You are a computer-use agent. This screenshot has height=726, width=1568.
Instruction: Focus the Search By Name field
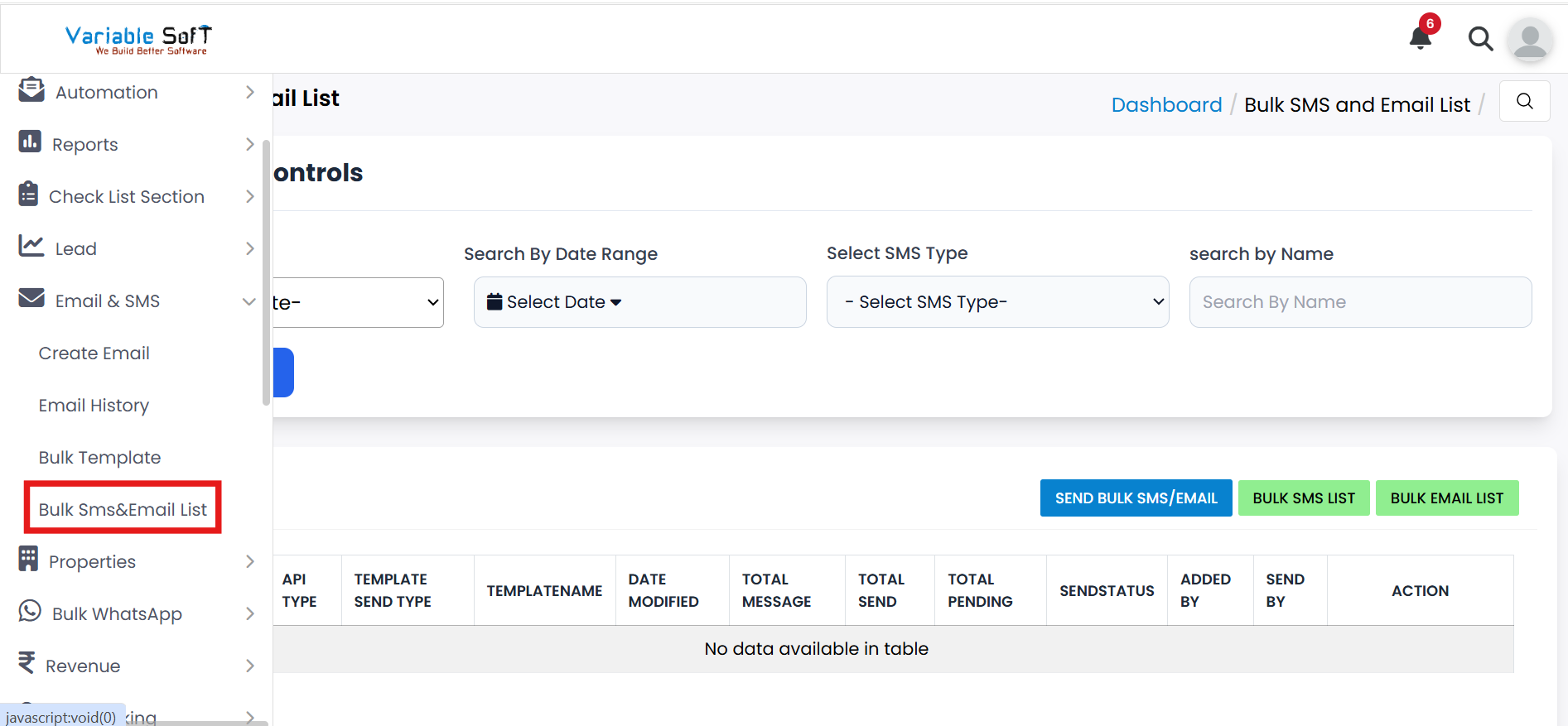[1360, 302]
